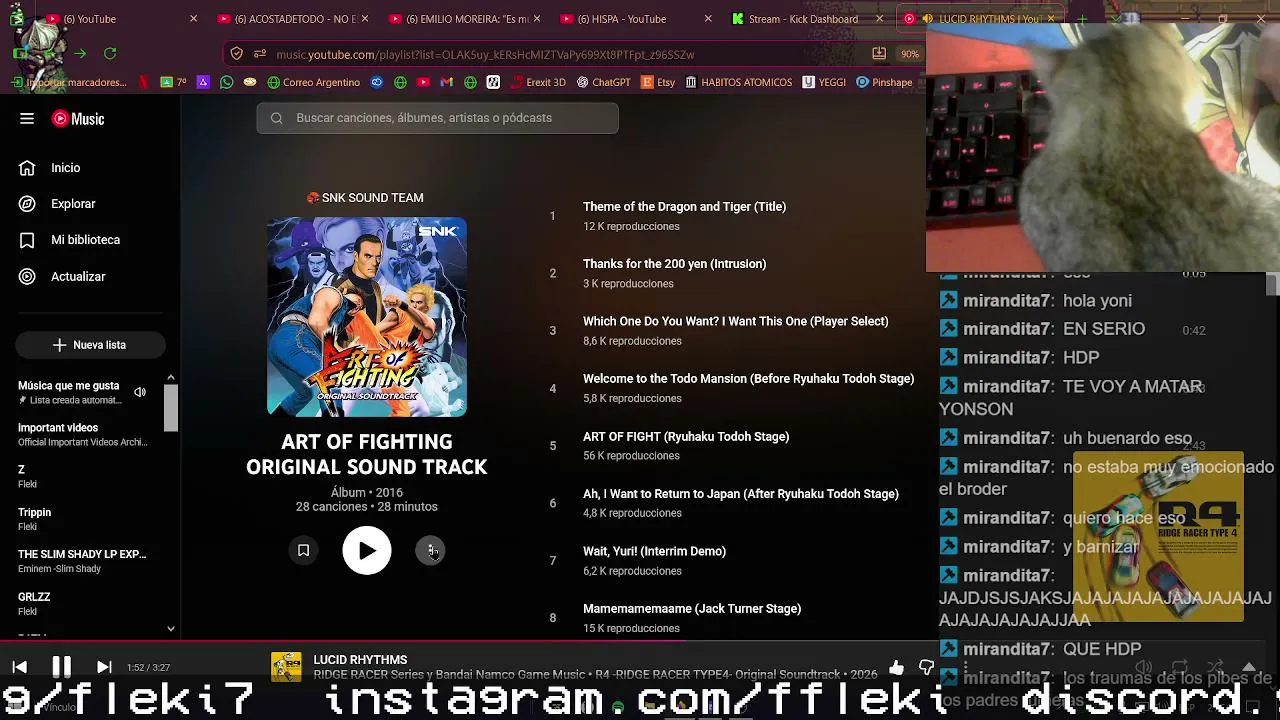Open the Erexit 3D bookmark
The width and height of the screenshot is (1280, 720).
point(538,82)
